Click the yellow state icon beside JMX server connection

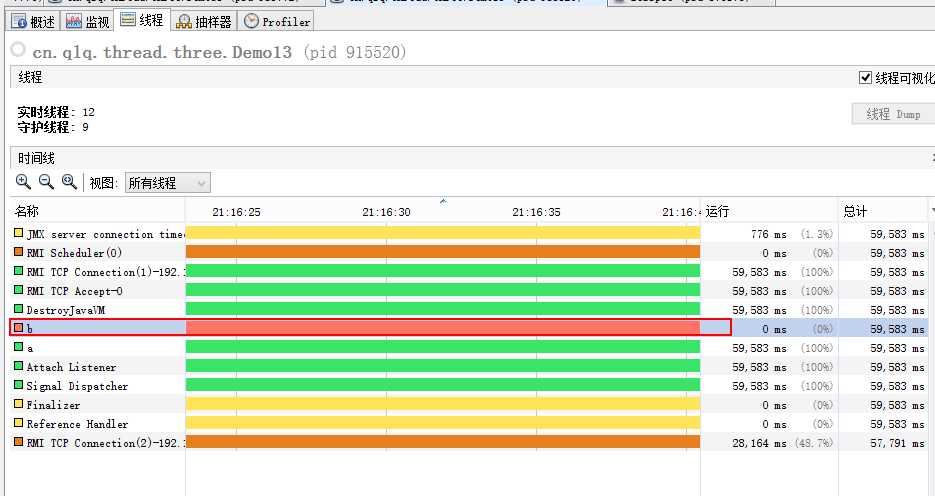coord(18,232)
